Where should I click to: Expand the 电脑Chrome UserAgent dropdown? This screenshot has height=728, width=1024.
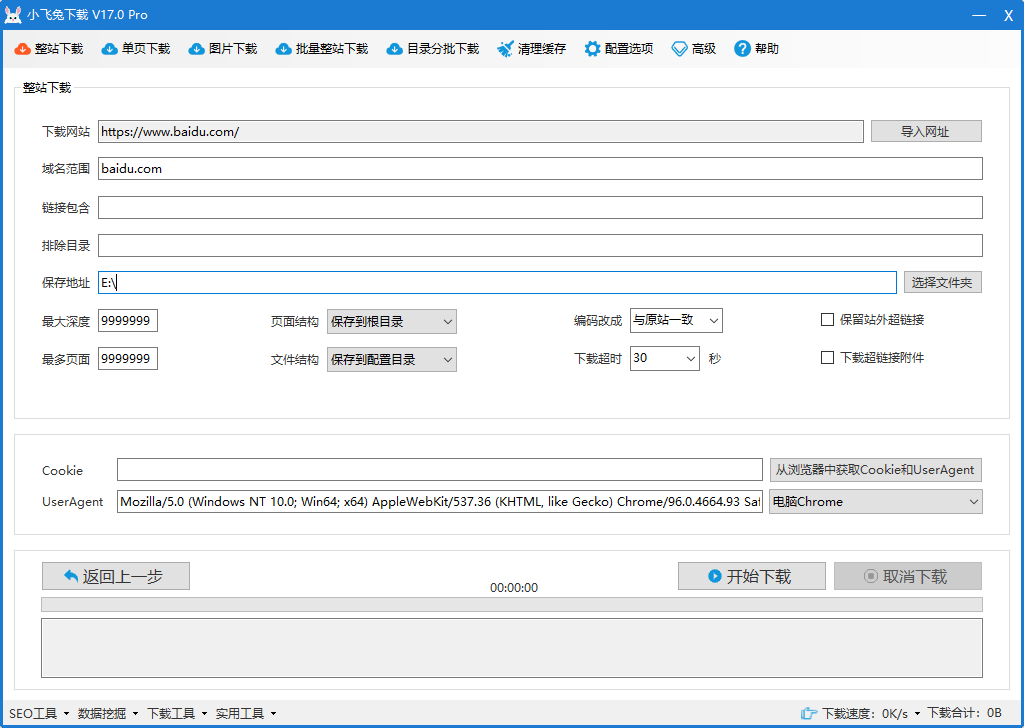click(875, 502)
